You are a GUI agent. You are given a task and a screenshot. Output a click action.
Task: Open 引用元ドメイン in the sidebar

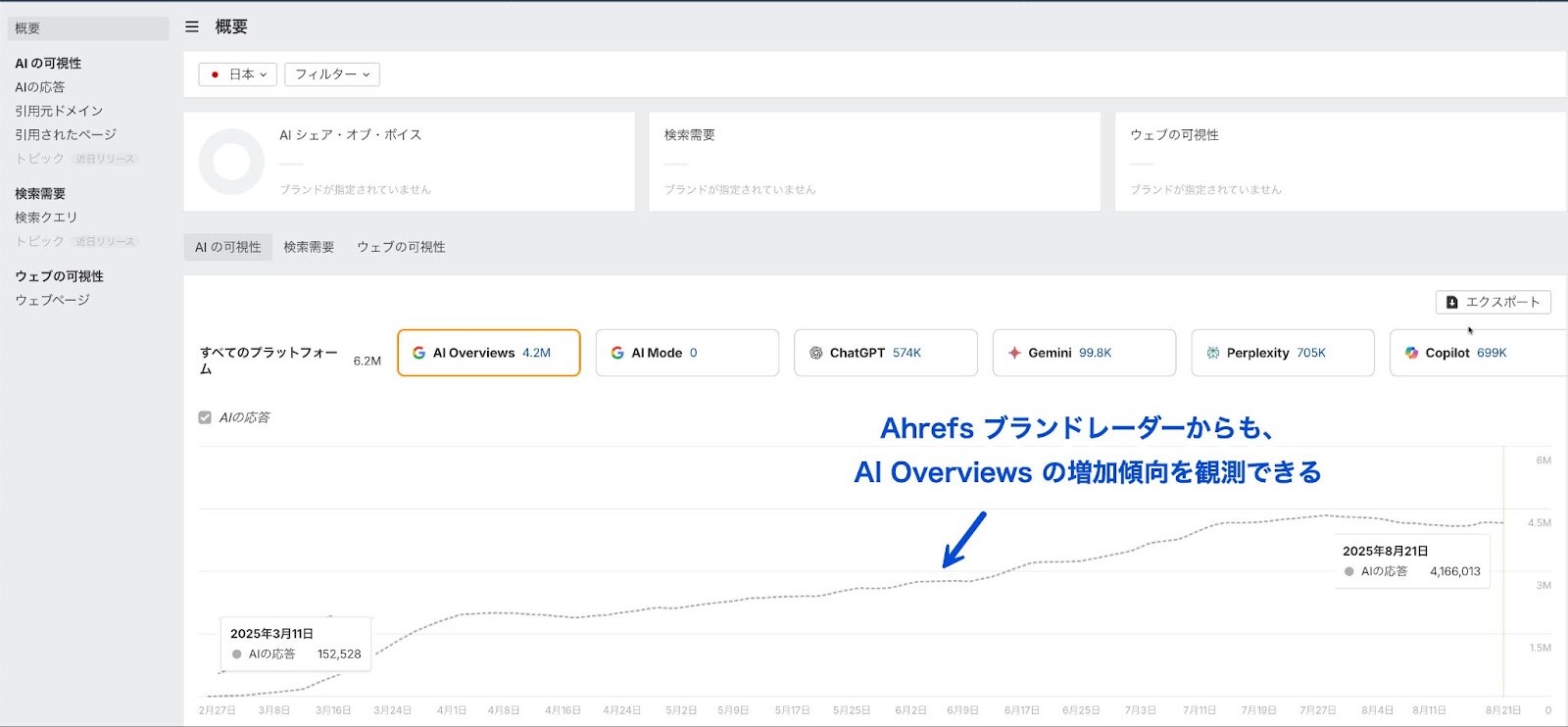pyautogui.click(x=59, y=111)
